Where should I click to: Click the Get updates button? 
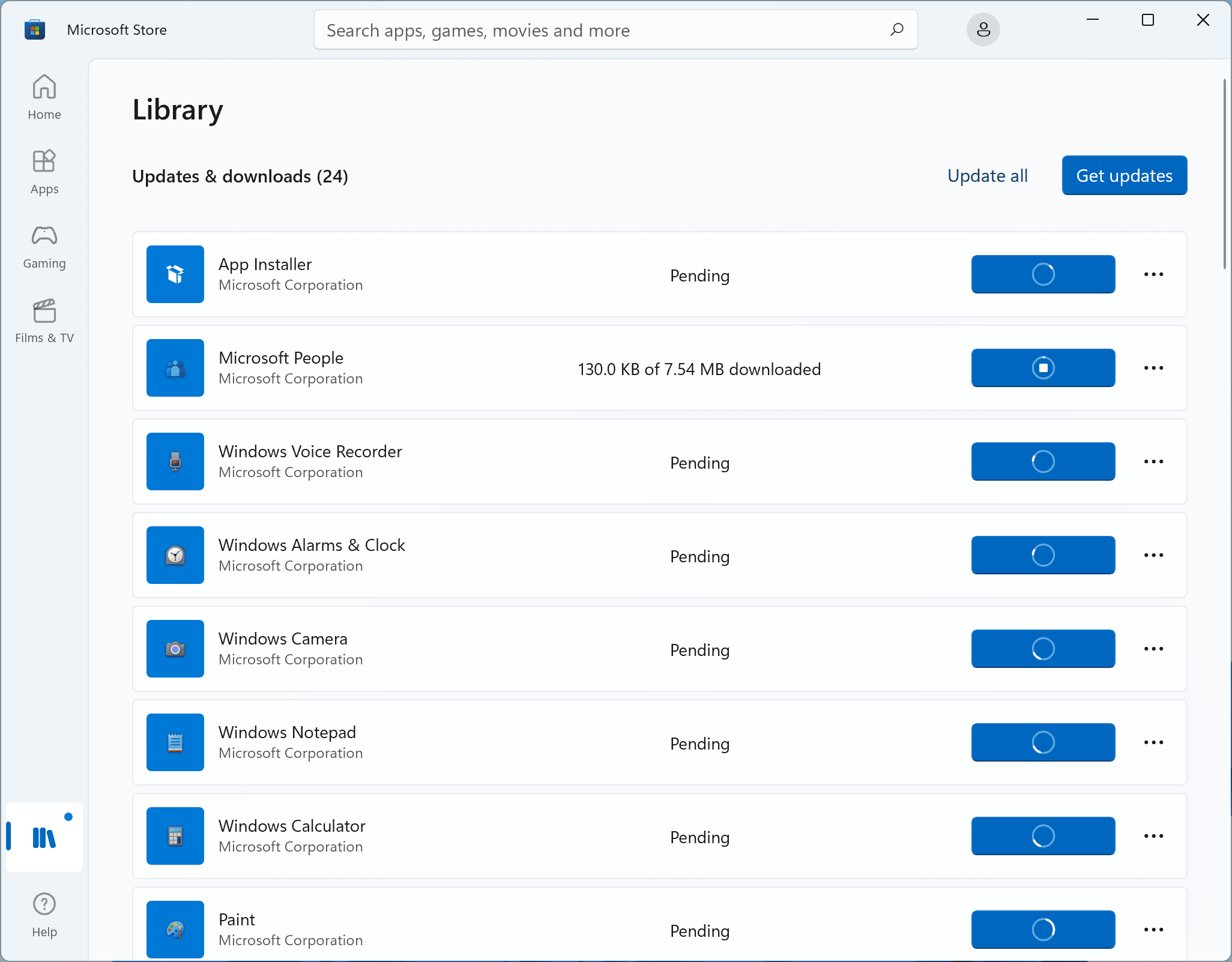(x=1125, y=175)
